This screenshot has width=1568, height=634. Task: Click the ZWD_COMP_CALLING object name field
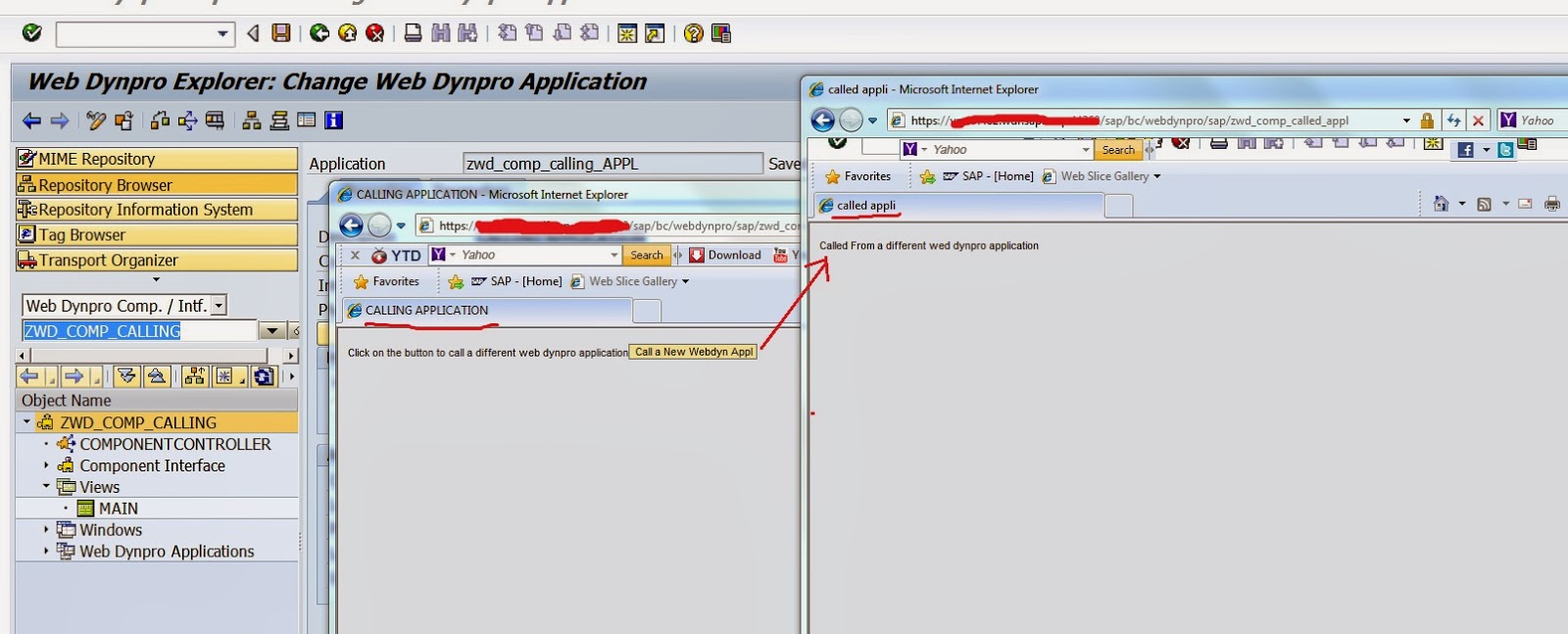(139, 331)
